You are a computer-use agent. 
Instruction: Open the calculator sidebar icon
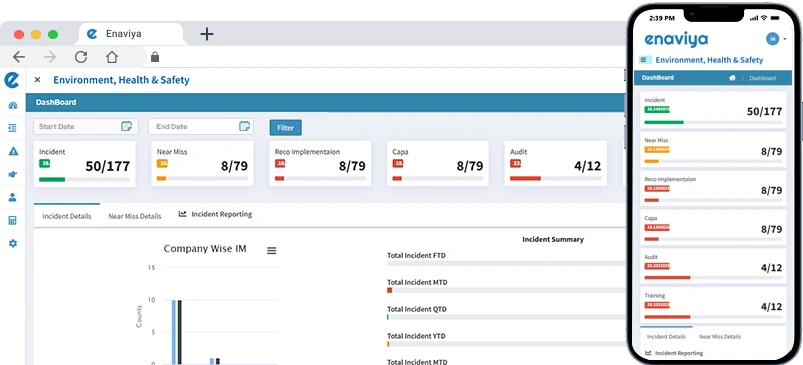coord(13,221)
